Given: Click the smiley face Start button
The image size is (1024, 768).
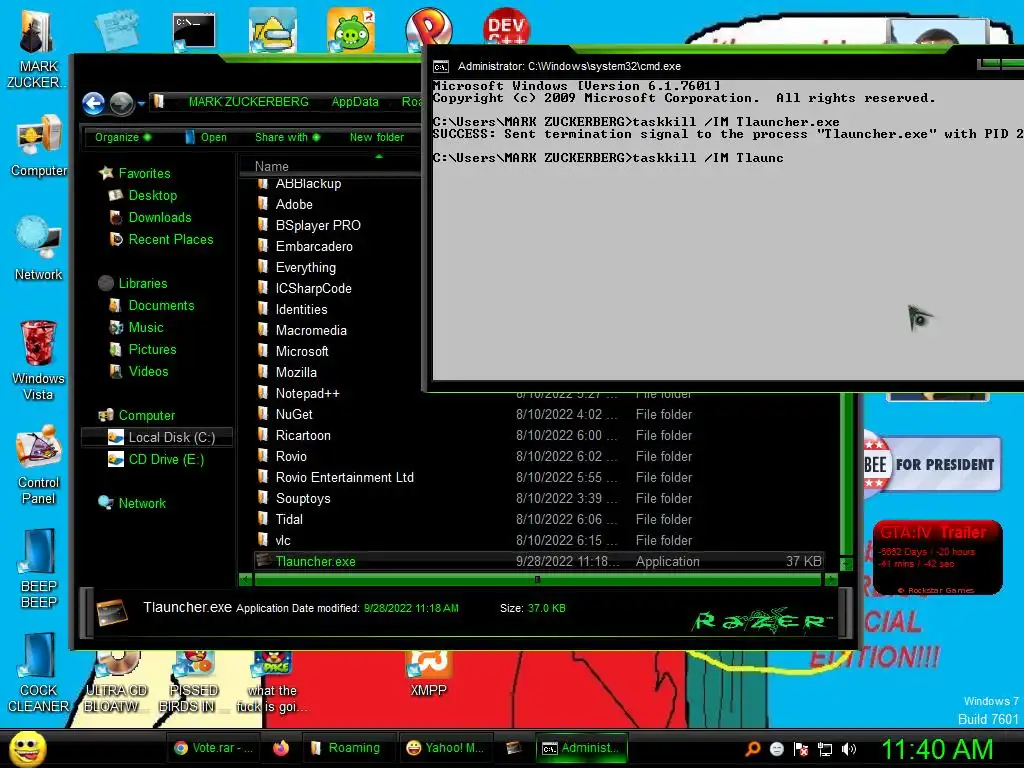Looking at the screenshot, I should 27,748.
